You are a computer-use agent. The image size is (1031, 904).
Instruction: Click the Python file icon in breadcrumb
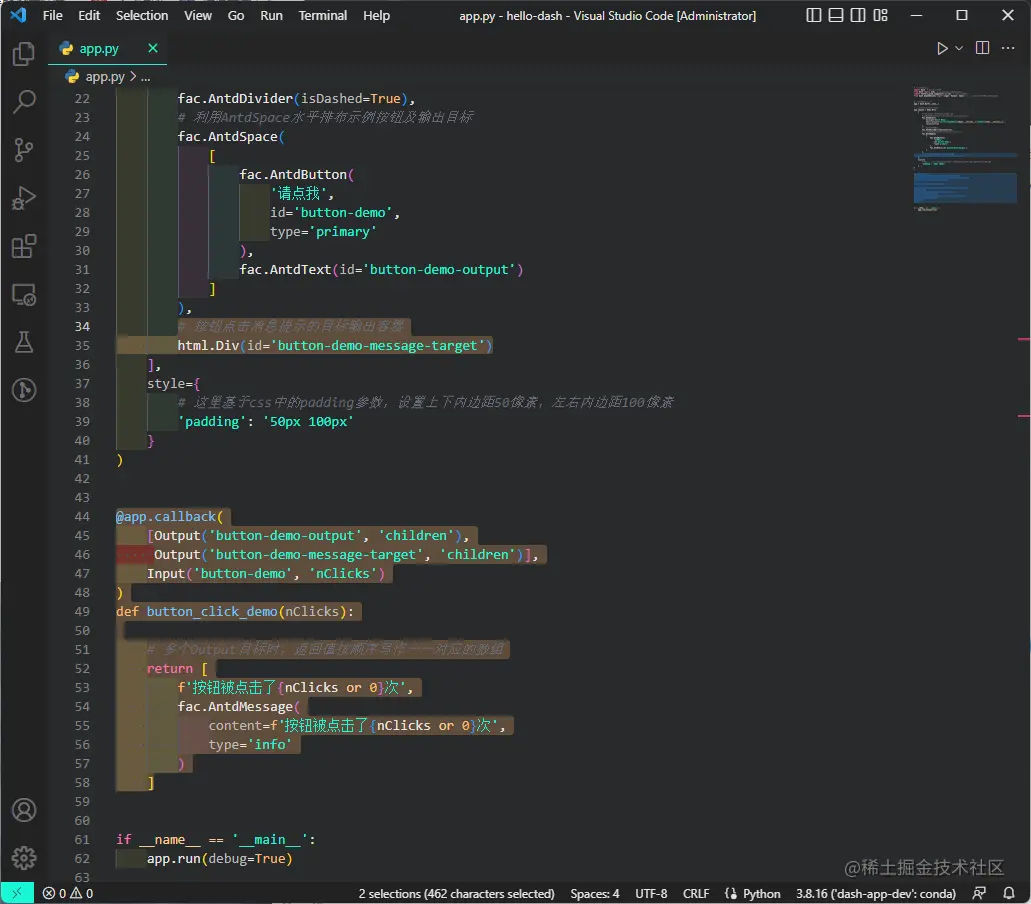click(72, 77)
